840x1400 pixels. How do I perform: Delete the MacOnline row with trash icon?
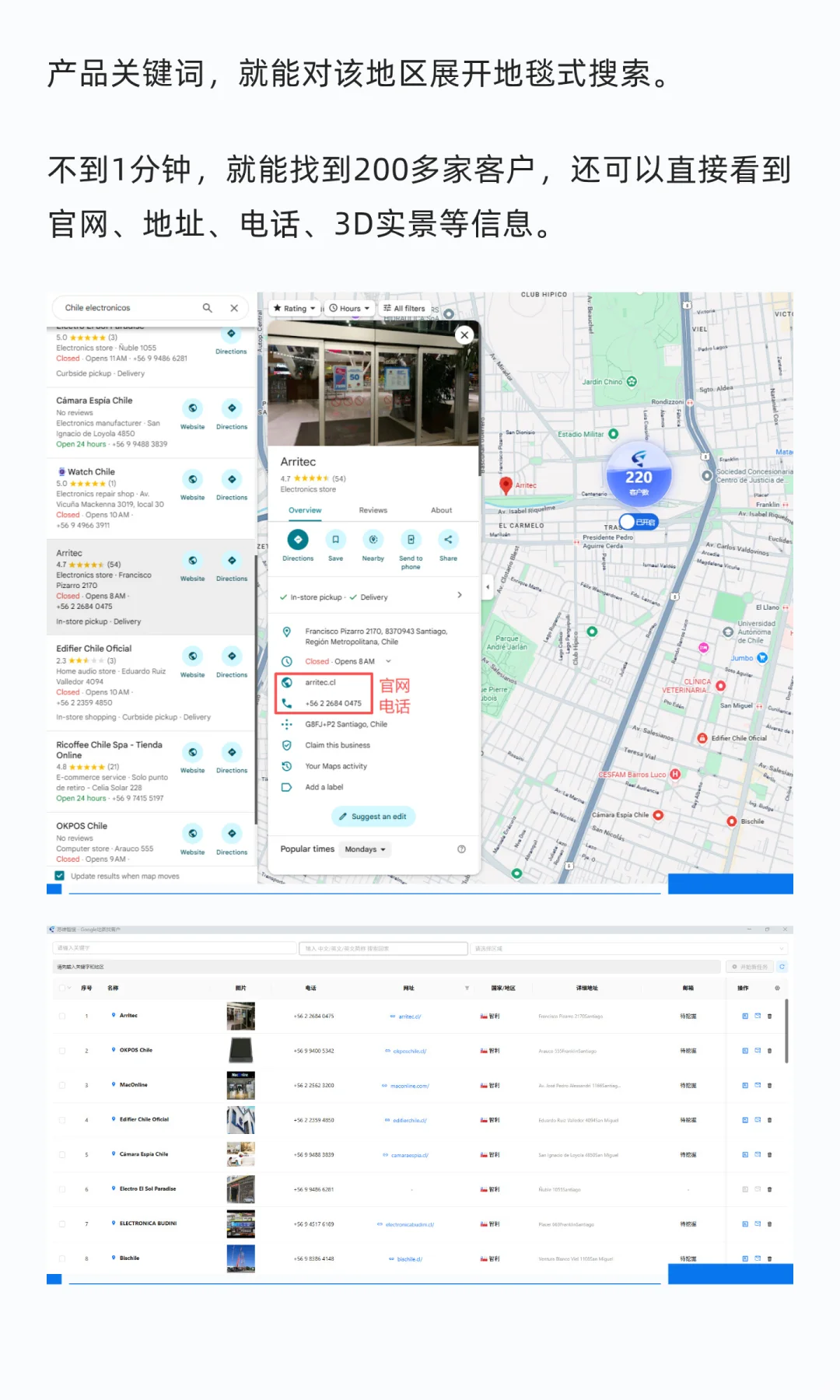770,1086
